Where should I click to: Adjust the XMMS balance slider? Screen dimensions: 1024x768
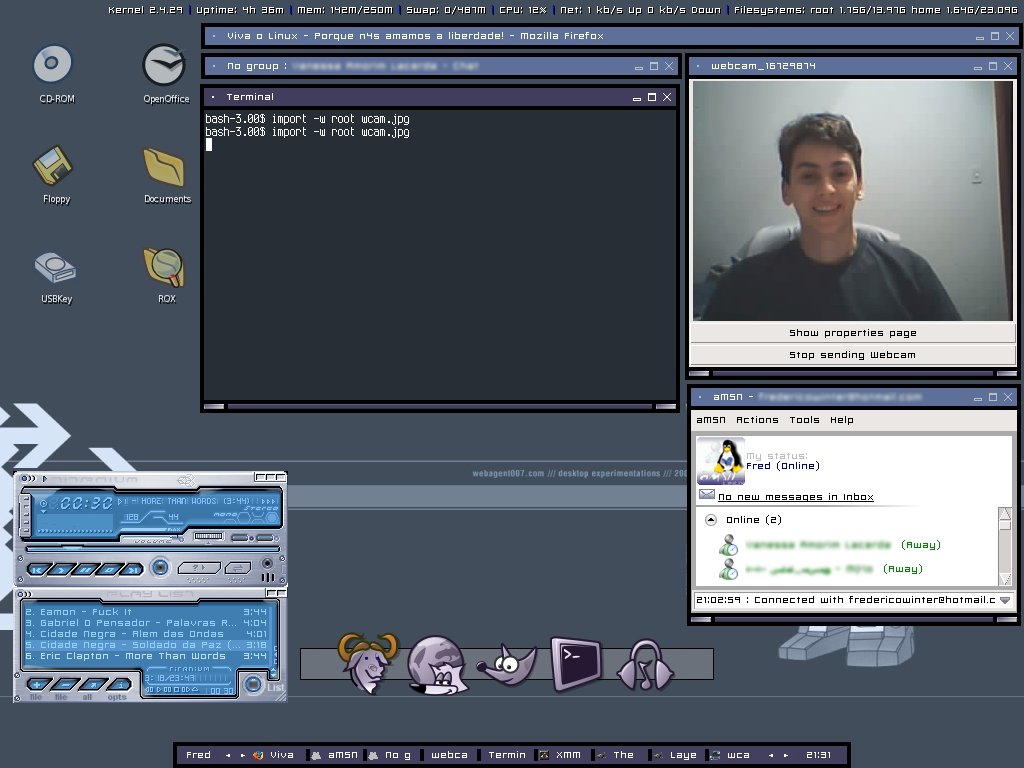pos(209,536)
